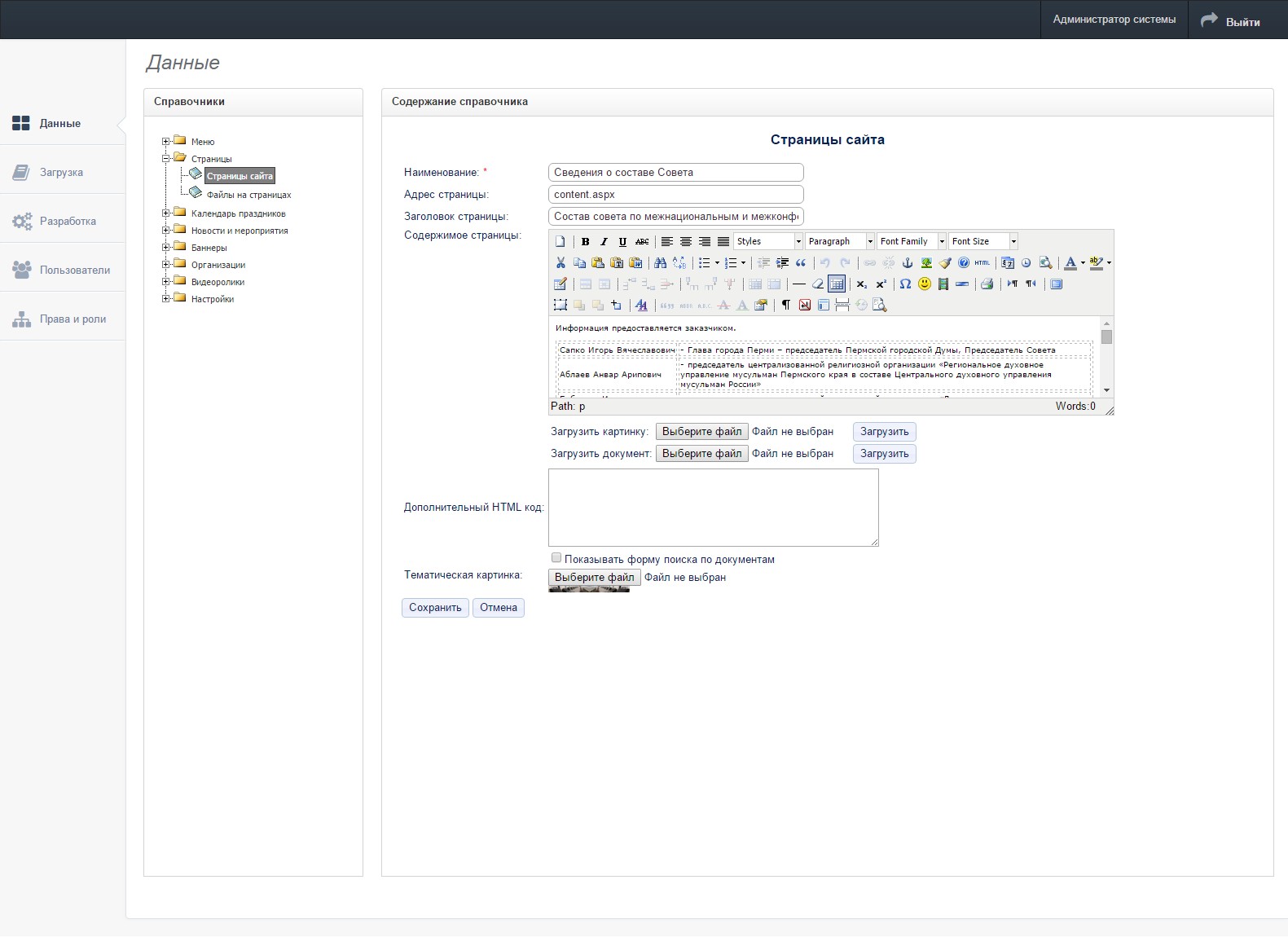1288x937 pixels.
Task: Click the Адрес страницы input field
Action: tap(675, 195)
